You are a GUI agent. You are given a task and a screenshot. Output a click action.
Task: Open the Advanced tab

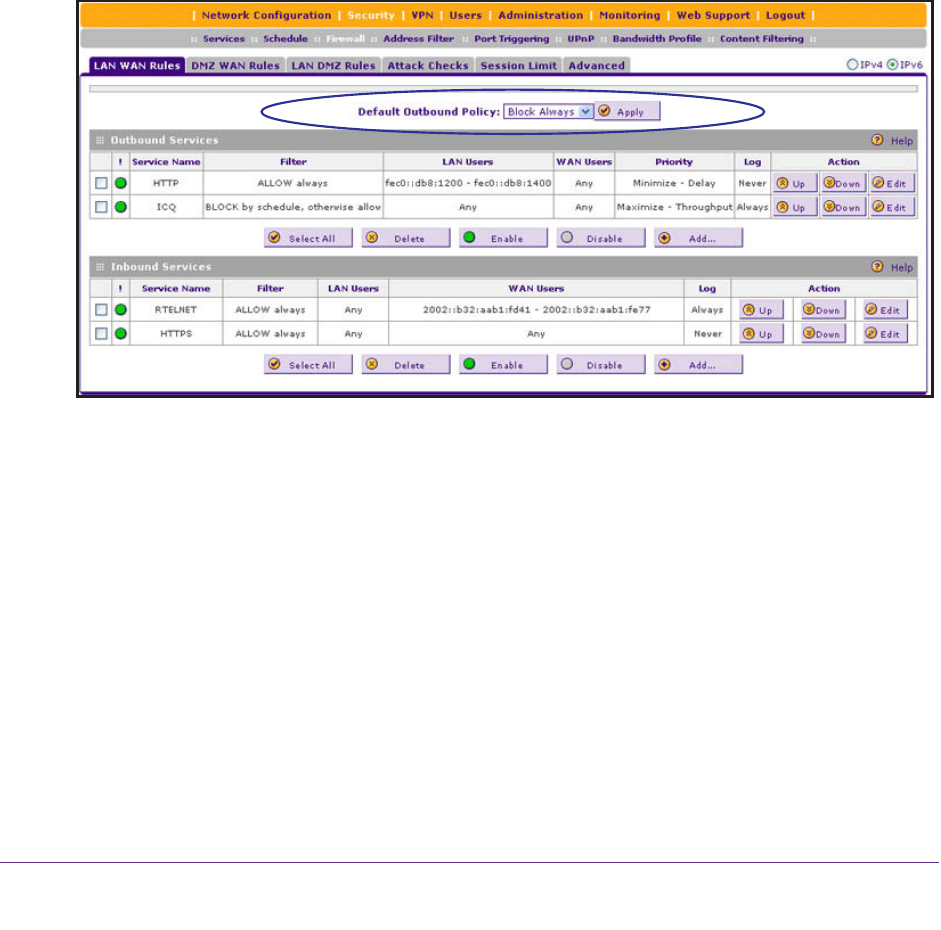point(597,65)
